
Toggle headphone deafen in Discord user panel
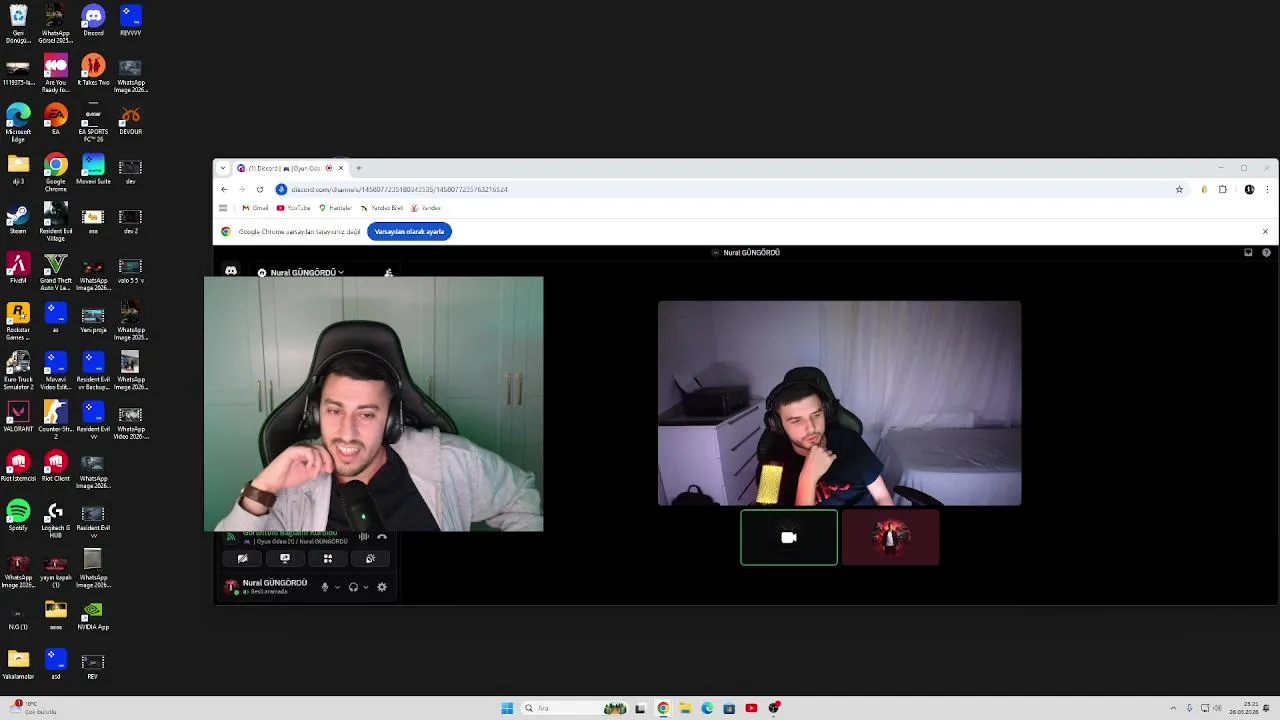tap(353, 587)
